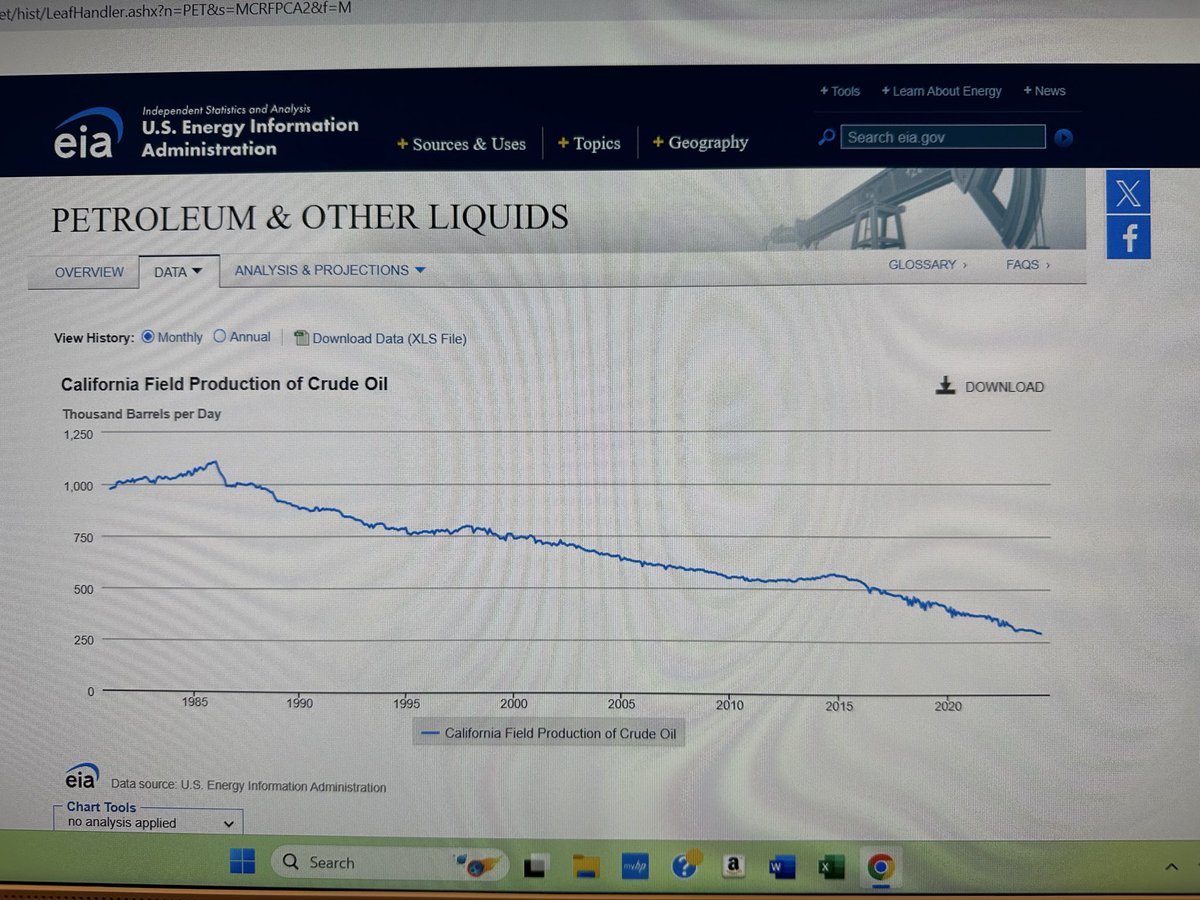Open Task View icon in taskbar
The width and height of the screenshot is (1200, 900).
[x=537, y=866]
